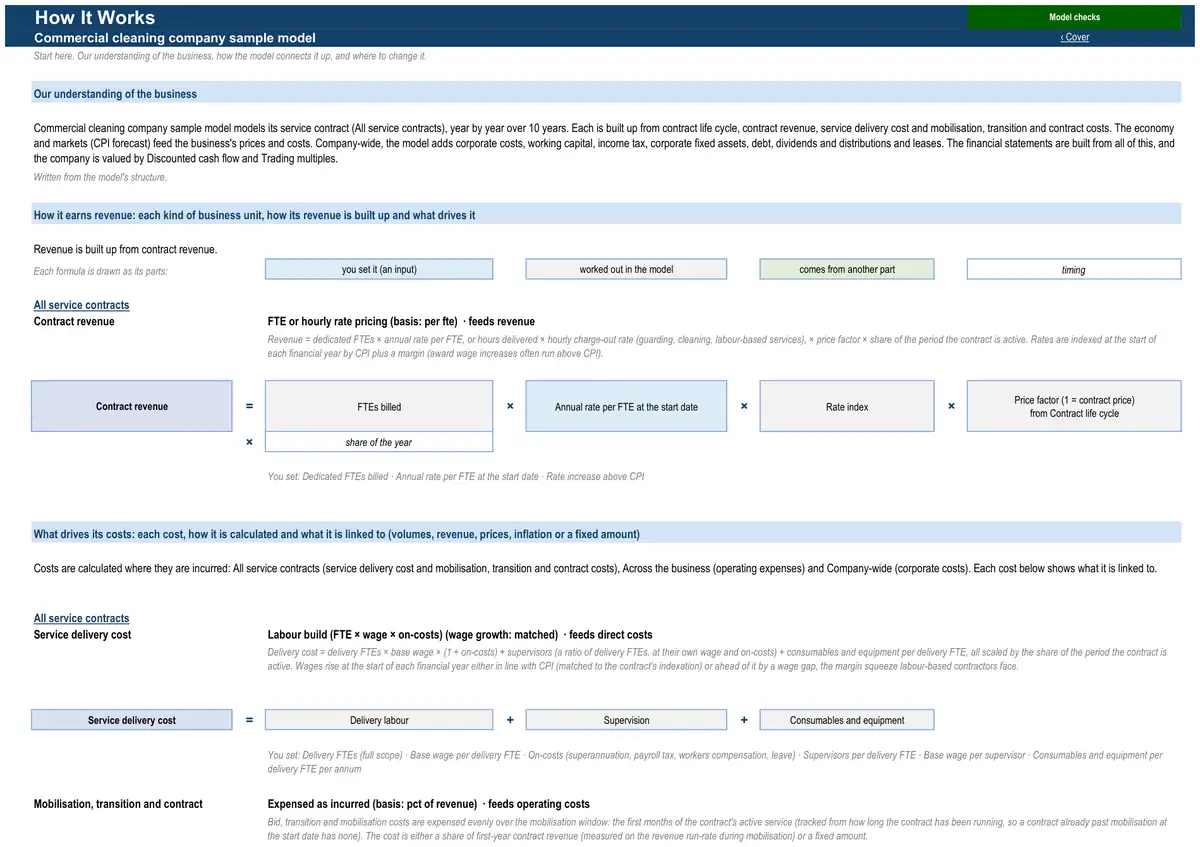Click the FTEs billed box
The width and height of the screenshot is (1200, 847).
379,406
